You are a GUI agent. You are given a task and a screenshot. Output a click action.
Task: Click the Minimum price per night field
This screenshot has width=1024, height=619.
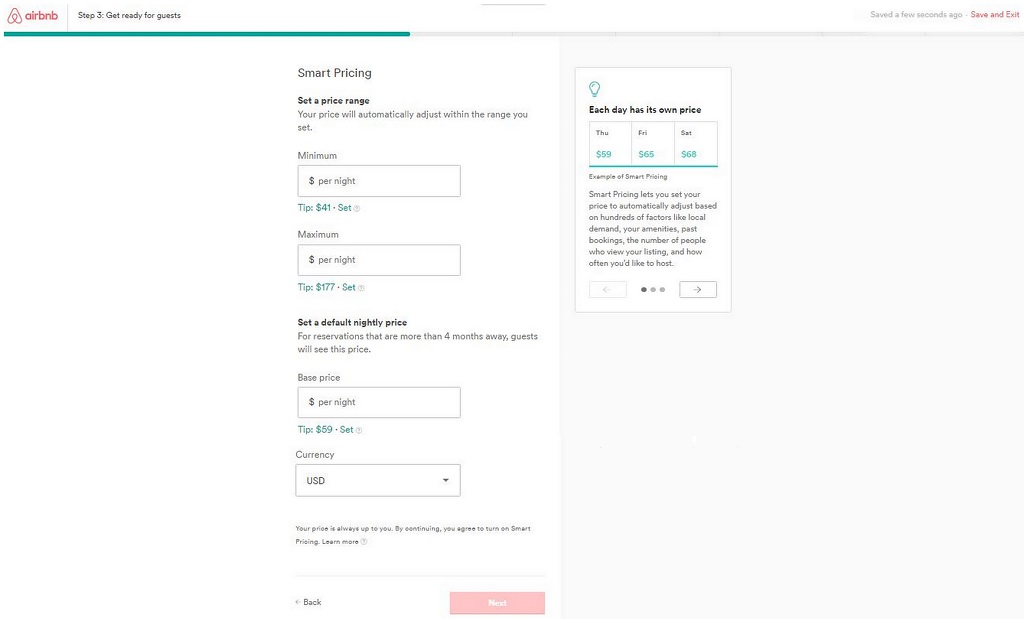379,181
